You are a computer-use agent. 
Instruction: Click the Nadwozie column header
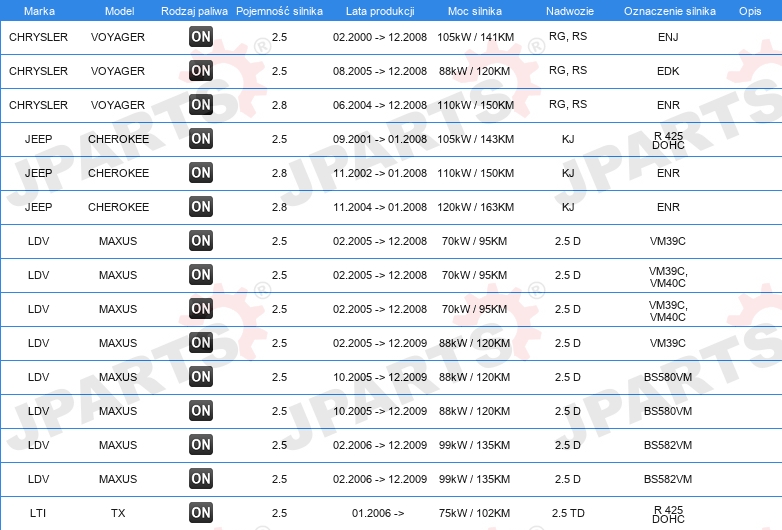570,11
